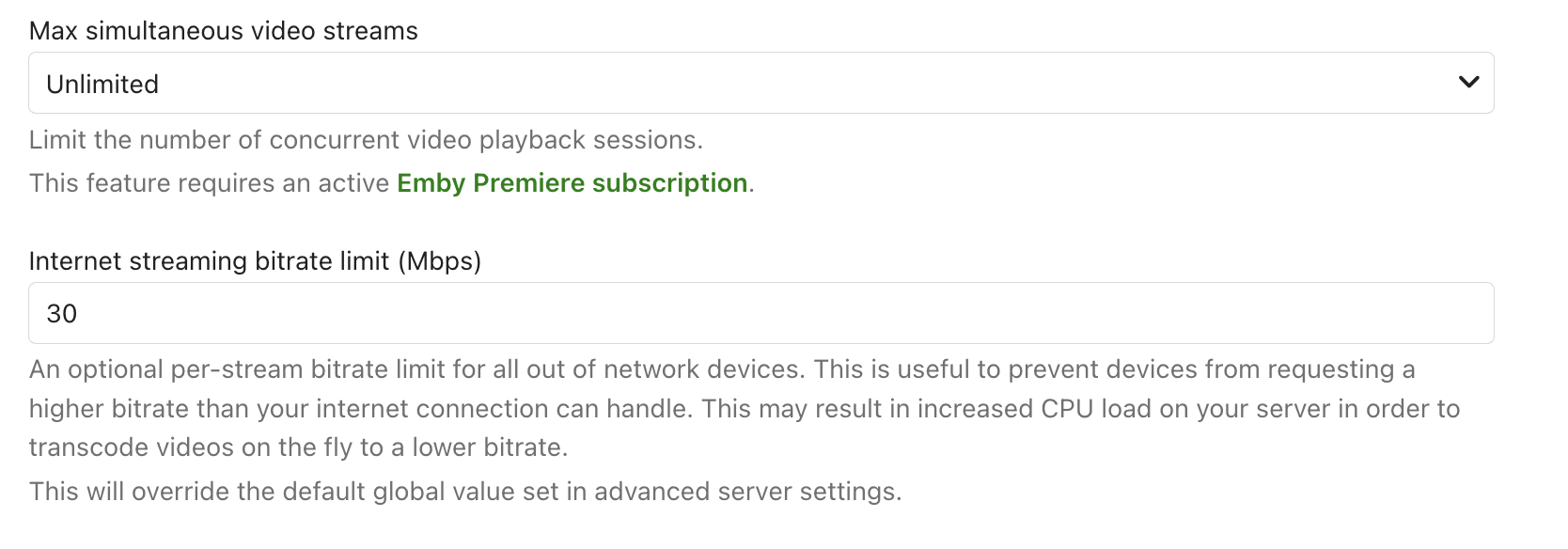The width and height of the screenshot is (1568, 549).
Task: Click the "Max simultaneous video streams" label
Action: (x=224, y=31)
